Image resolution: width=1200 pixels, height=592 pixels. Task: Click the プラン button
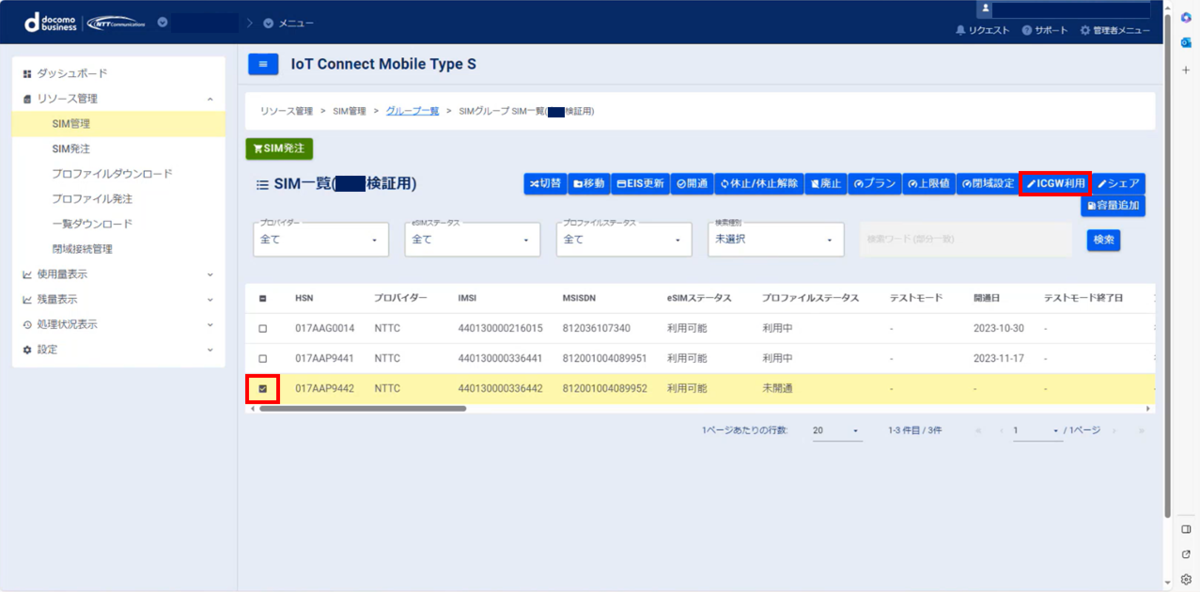875,184
